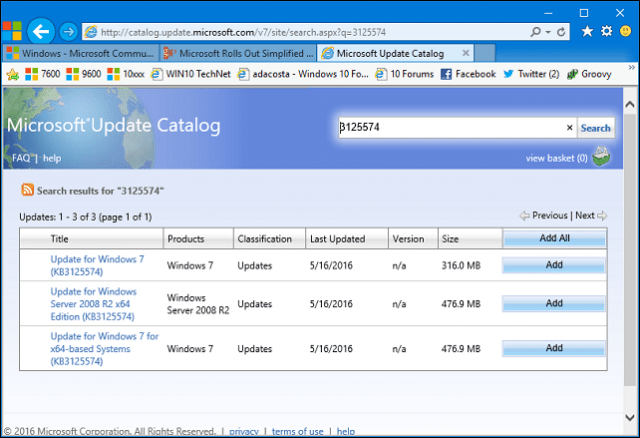This screenshot has height=438, width=640.
Task: Add the Windows Server 2008 R2 update
Action: (x=554, y=303)
